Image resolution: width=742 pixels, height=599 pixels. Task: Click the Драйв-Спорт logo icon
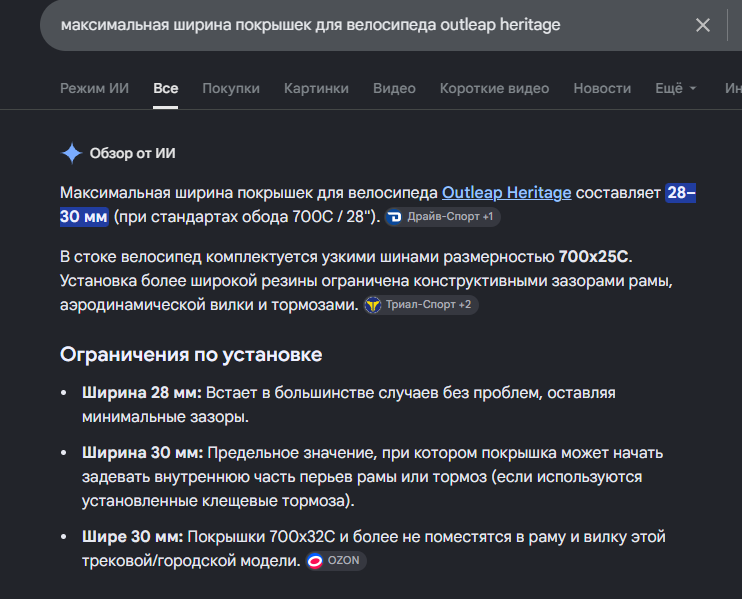point(394,217)
